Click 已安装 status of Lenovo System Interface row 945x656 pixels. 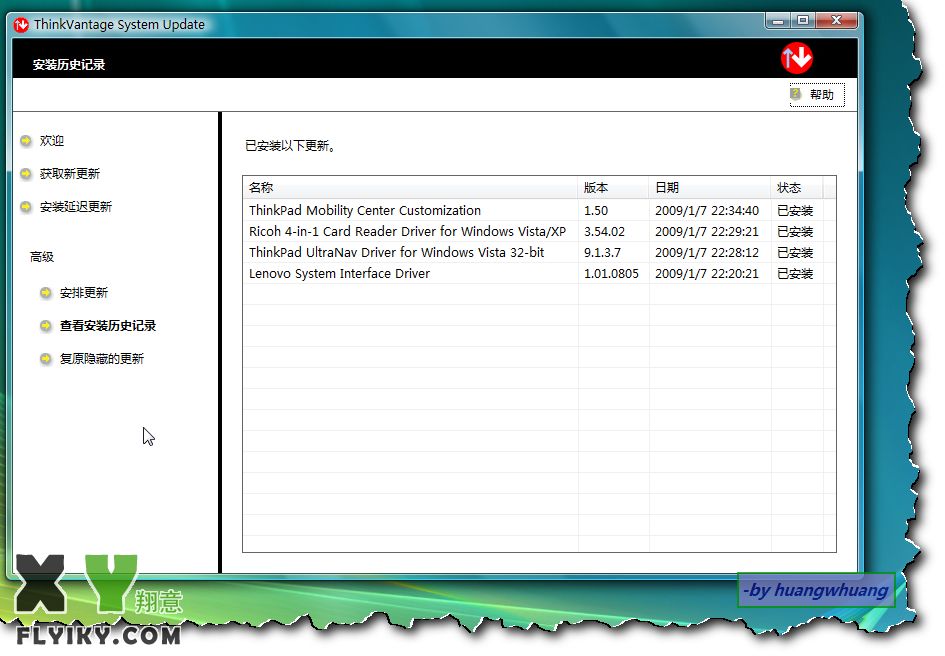pyautogui.click(x=795, y=274)
